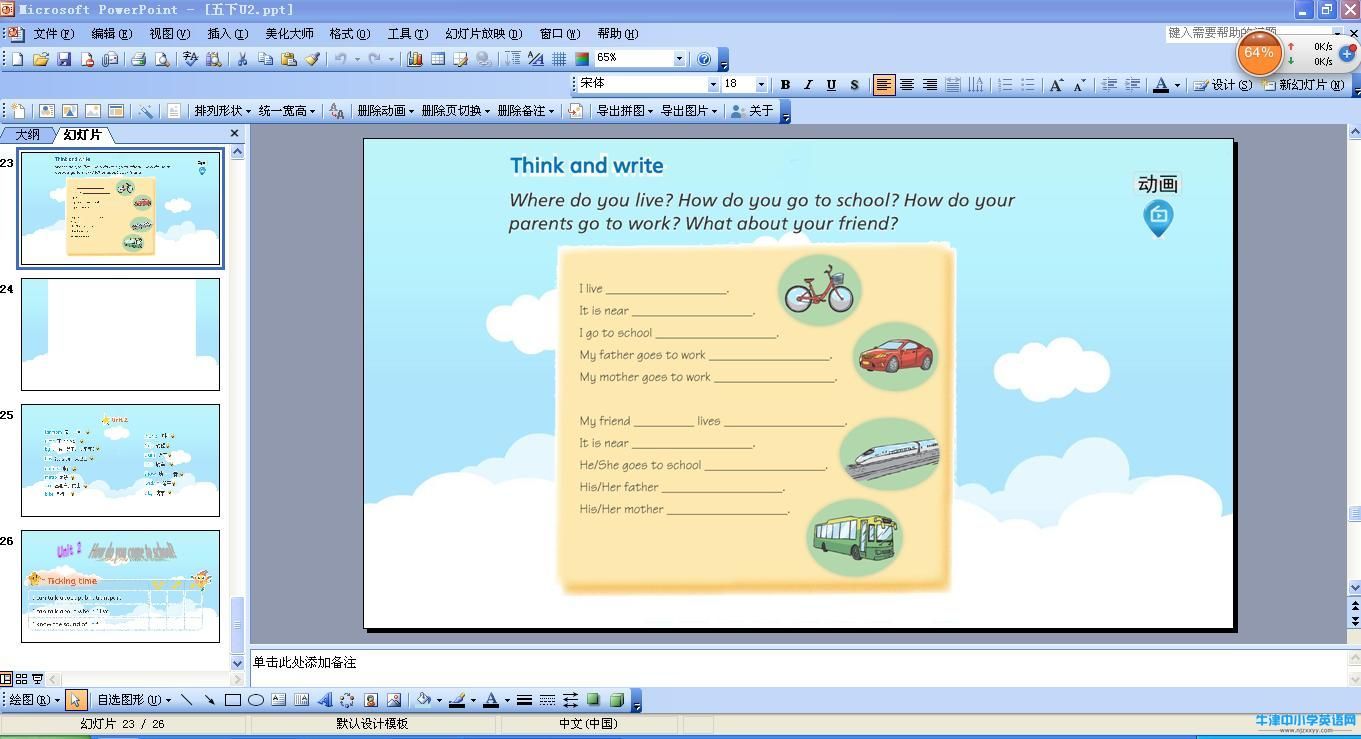The height and width of the screenshot is (739, 1361).
Task: Save the presentation with the floppy icon
Action: tap(64, 59)
